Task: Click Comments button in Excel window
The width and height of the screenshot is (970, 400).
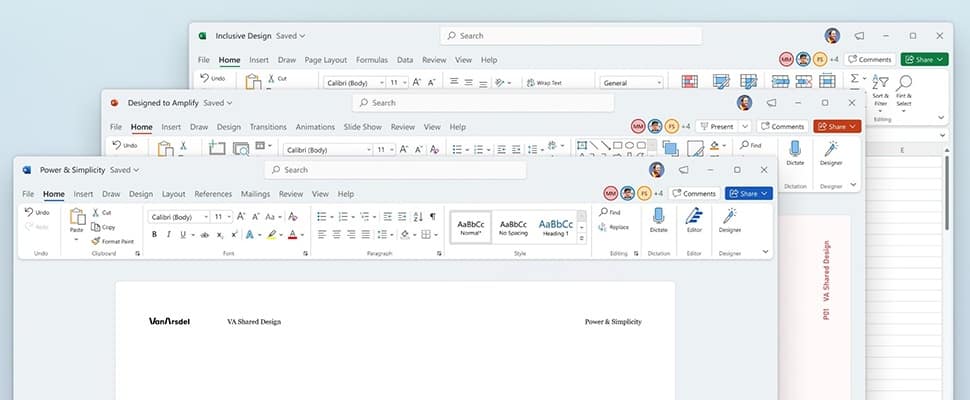Action: point(870,59)
